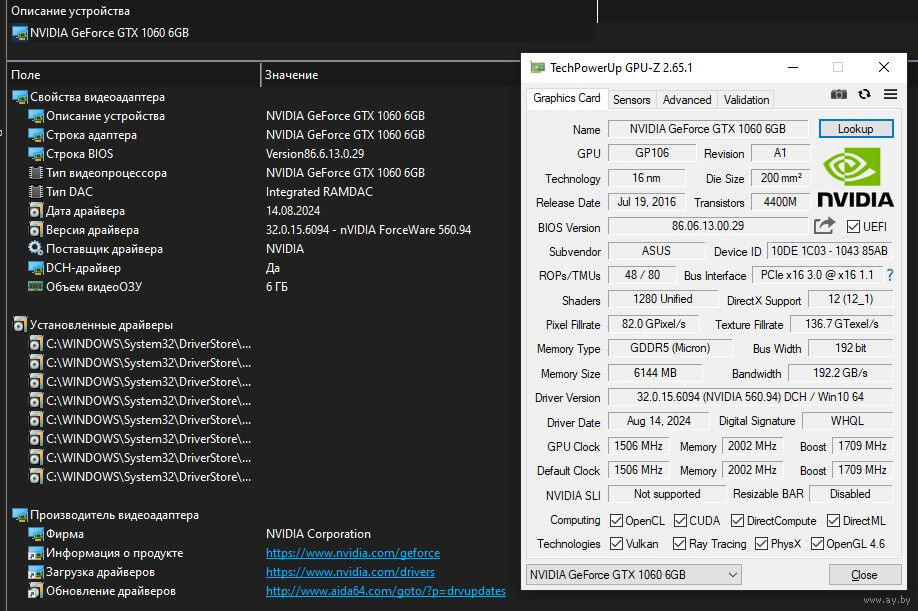Click the NVIDIA logo in GPU-Z
This screenshot has width=918, height=611.
click(x=855, y=177)
